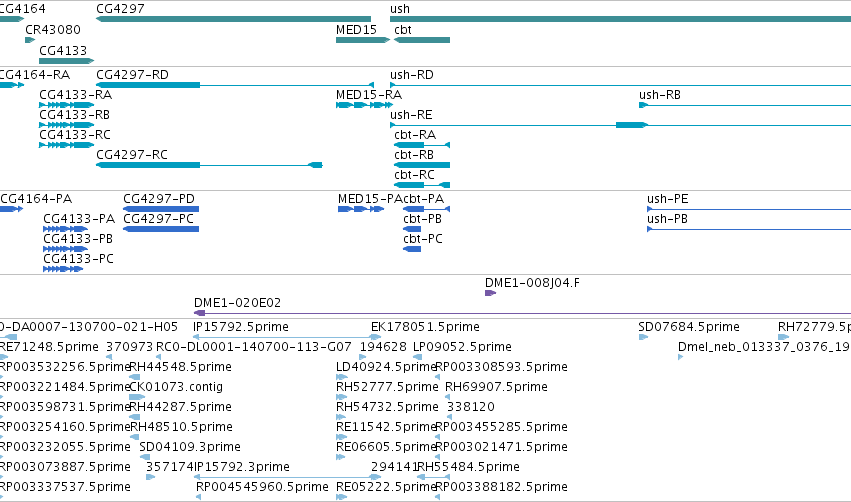
Task: Select the CG4133-RB transcript glyph
Action: click(x=66, y=125)
